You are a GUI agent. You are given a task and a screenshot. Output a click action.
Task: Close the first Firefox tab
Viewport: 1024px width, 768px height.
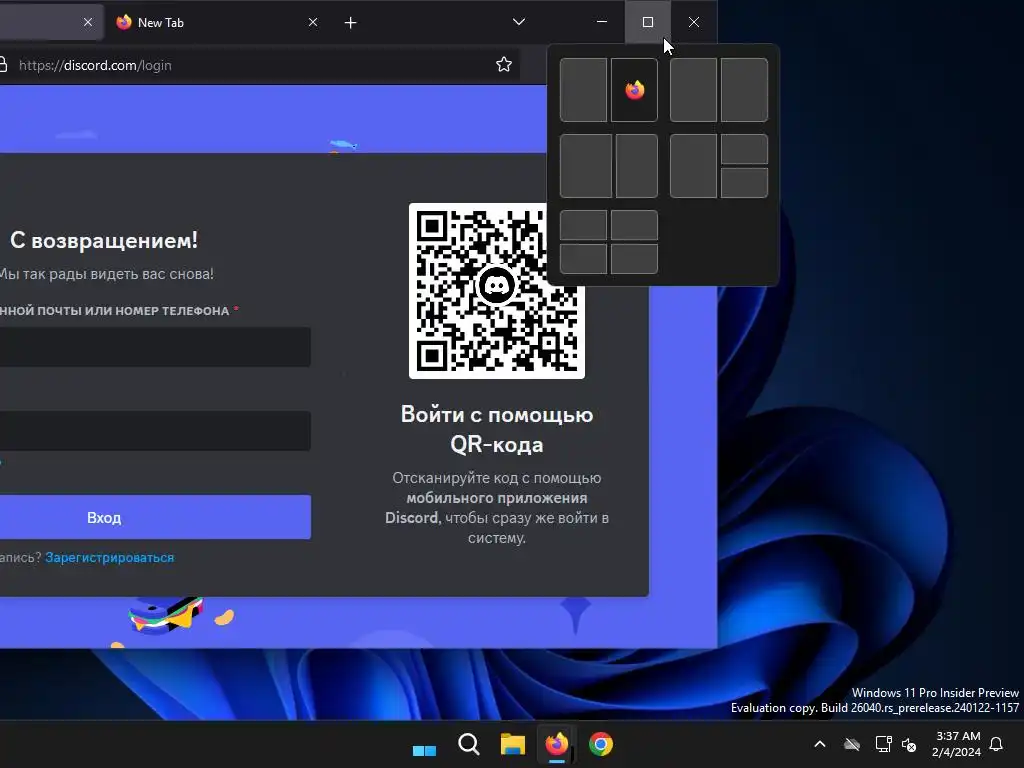coord(88,22)
